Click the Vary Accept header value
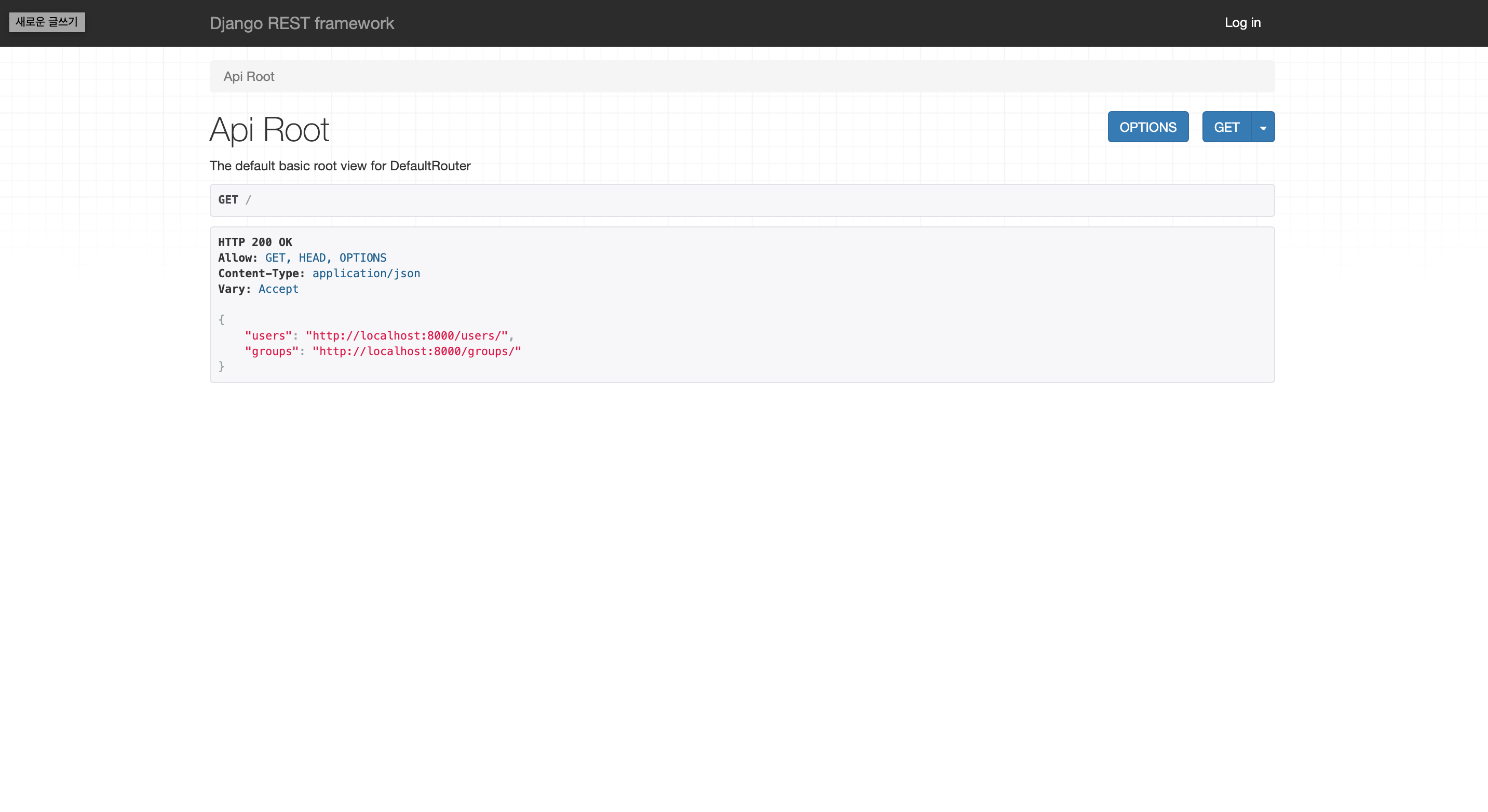The width and height of the screenshot is (1488, 812). click(278, 289)
